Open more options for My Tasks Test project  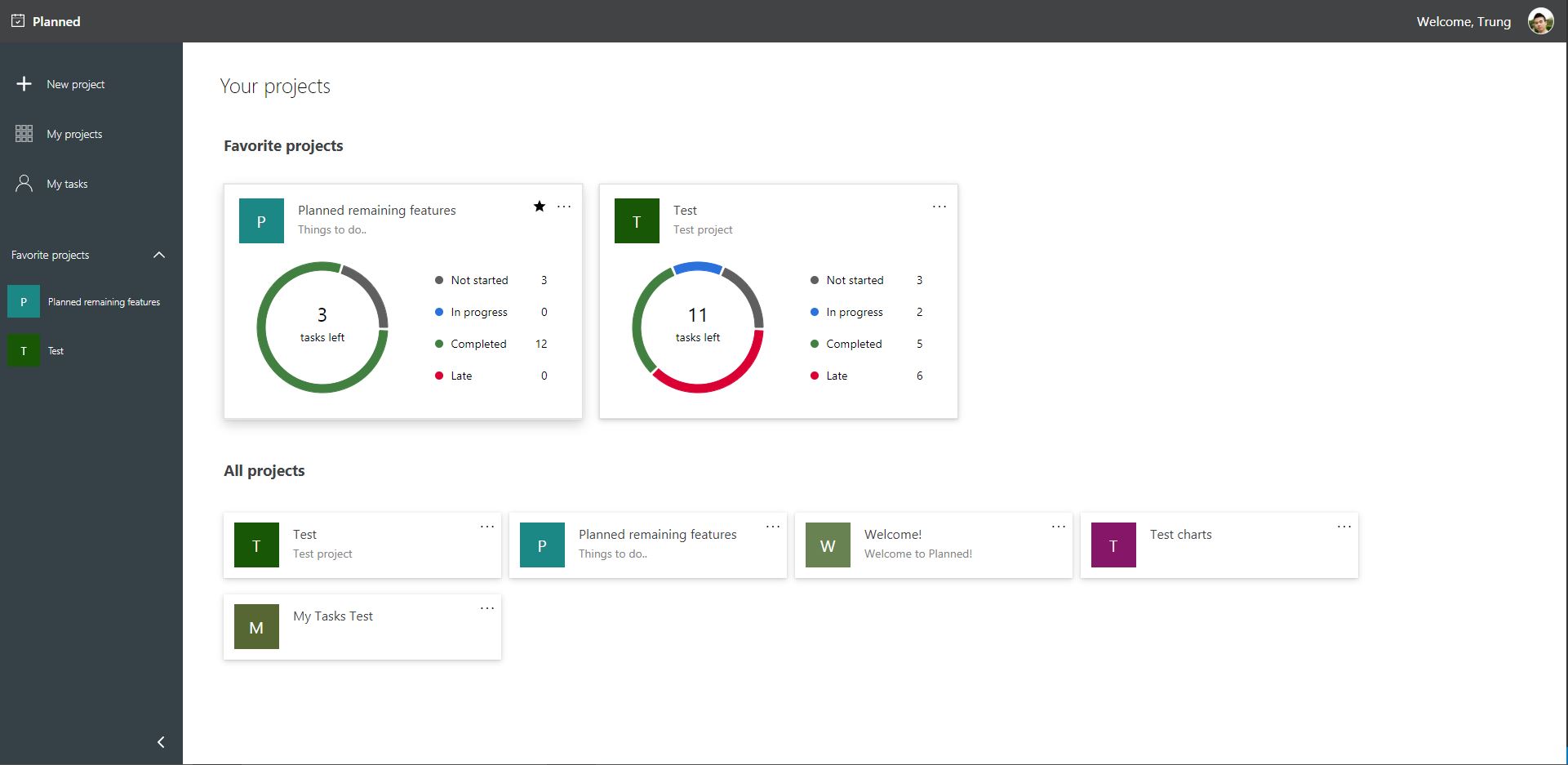(487, 608)
